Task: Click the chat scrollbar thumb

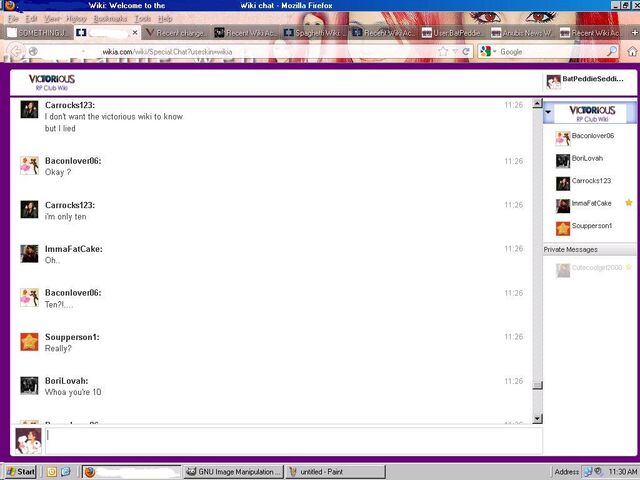Action: click(x=538, y=385)
